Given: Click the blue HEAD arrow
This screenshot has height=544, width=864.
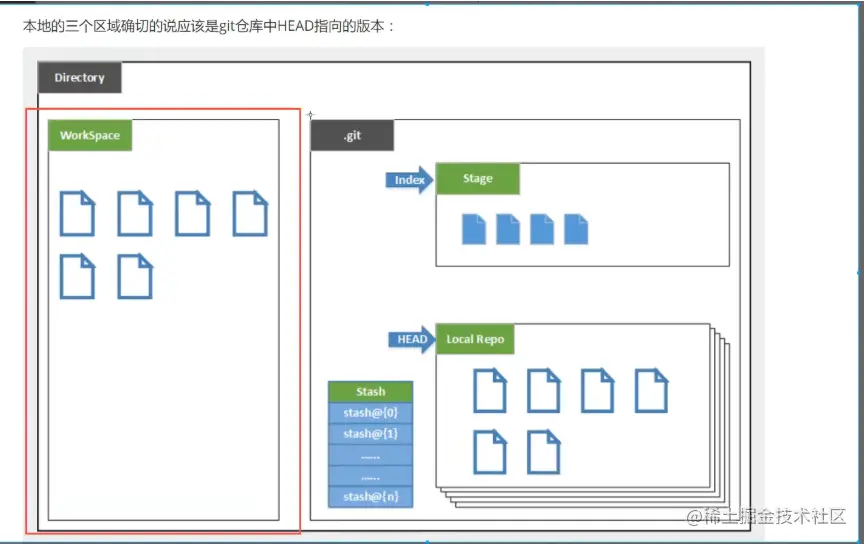Looking at the screenshot, I should tap(412, 339).
